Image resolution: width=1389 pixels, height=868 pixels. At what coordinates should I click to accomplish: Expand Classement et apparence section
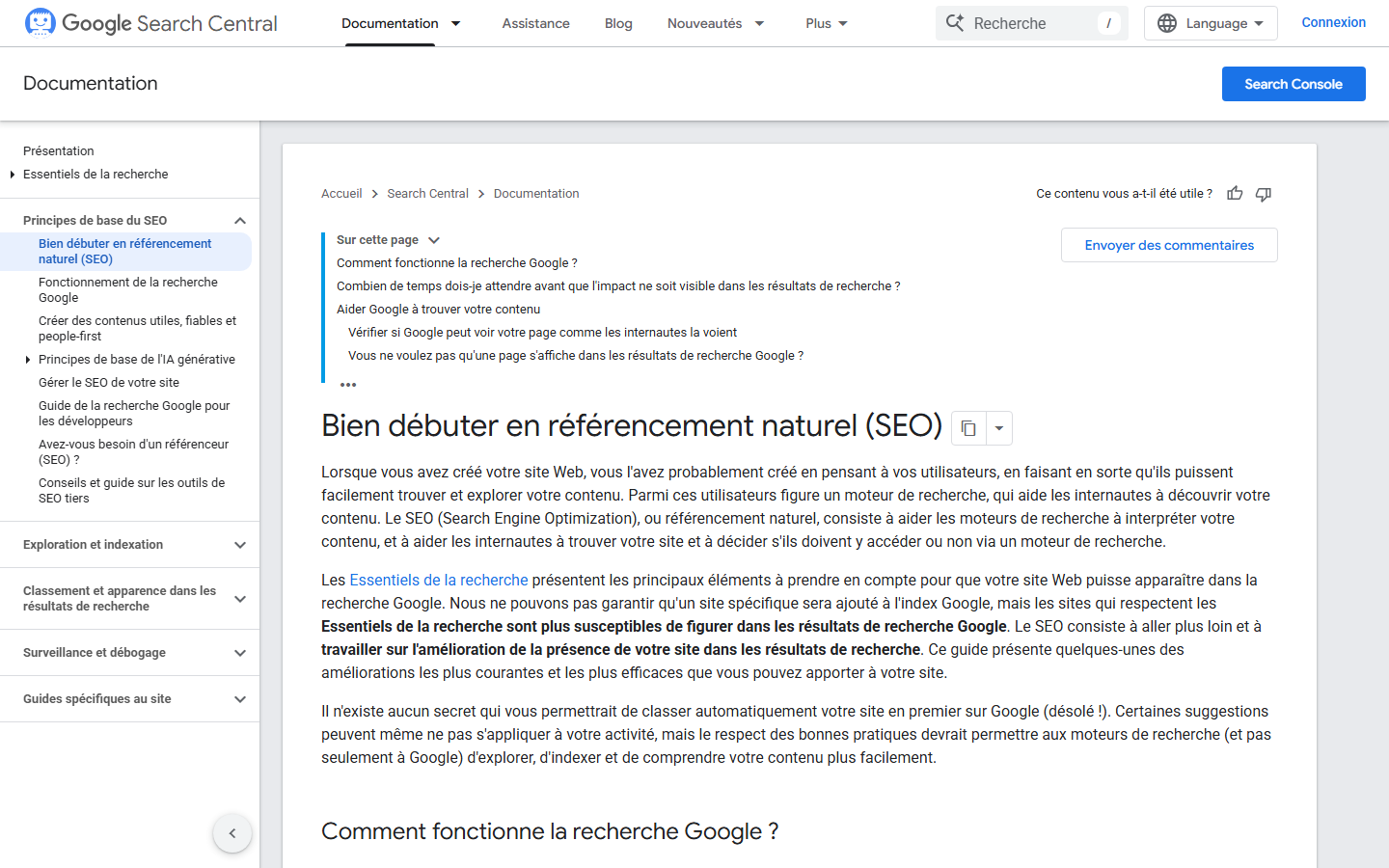pos(240,599)
